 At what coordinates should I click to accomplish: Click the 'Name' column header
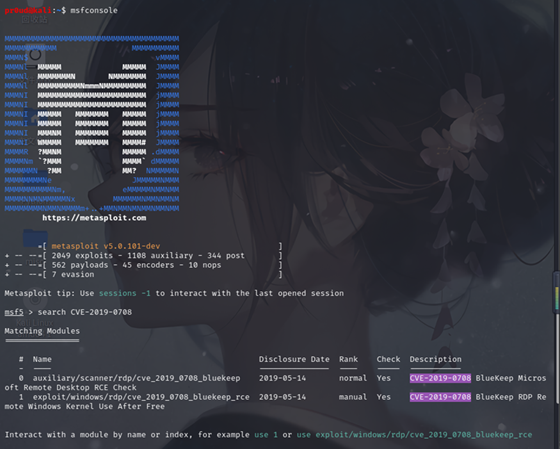[x=42, y=359]
